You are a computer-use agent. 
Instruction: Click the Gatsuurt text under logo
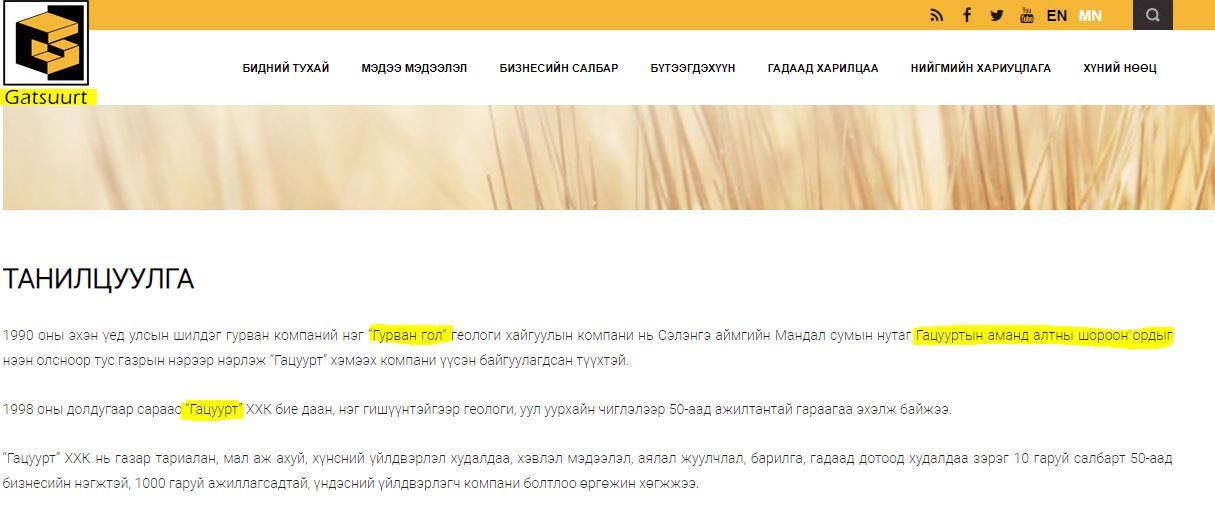(x=49, y=97)
